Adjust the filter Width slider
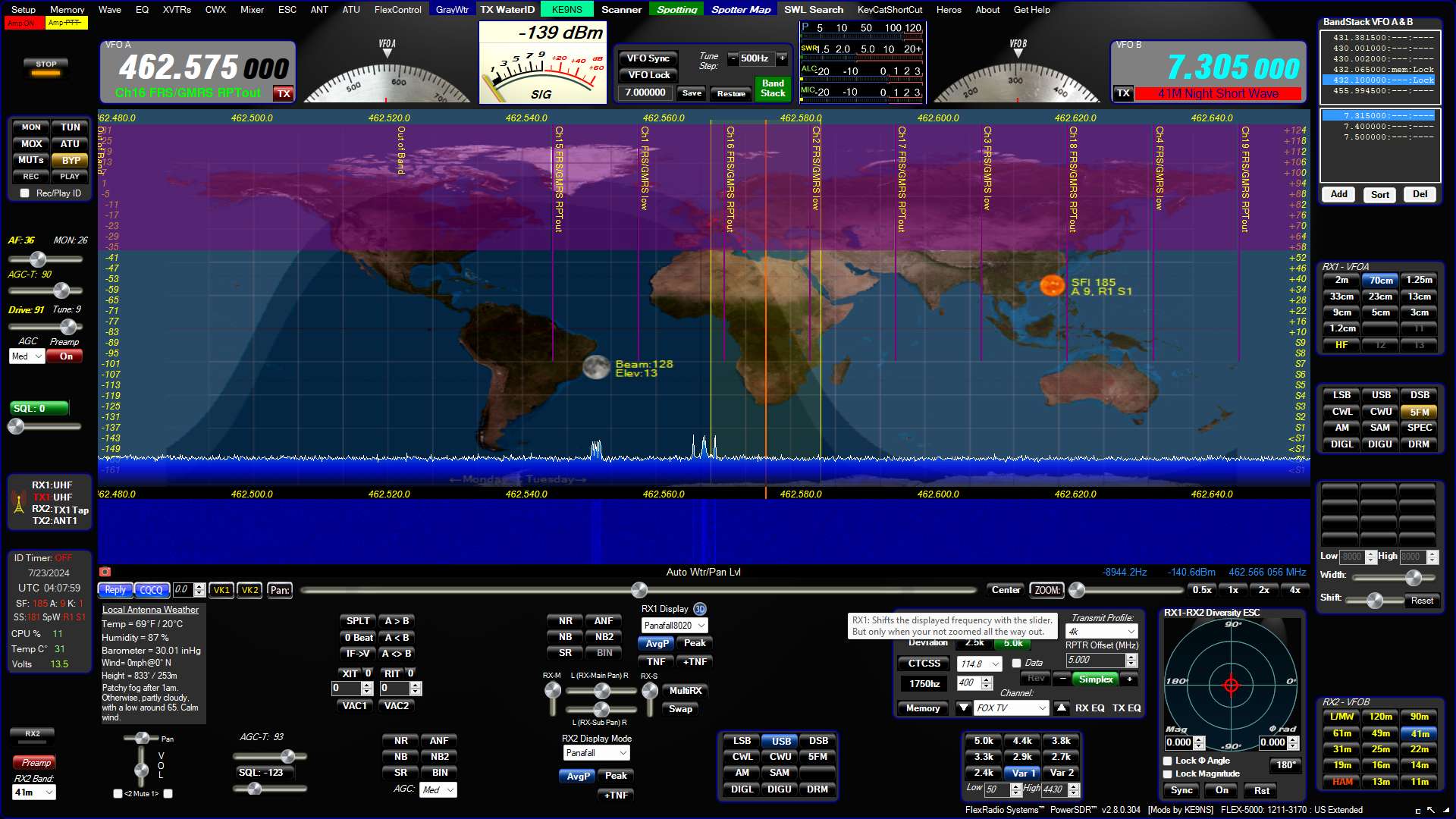This screenshot has width=1456, height=819. pyautogui.click(x=1394, y=578)
